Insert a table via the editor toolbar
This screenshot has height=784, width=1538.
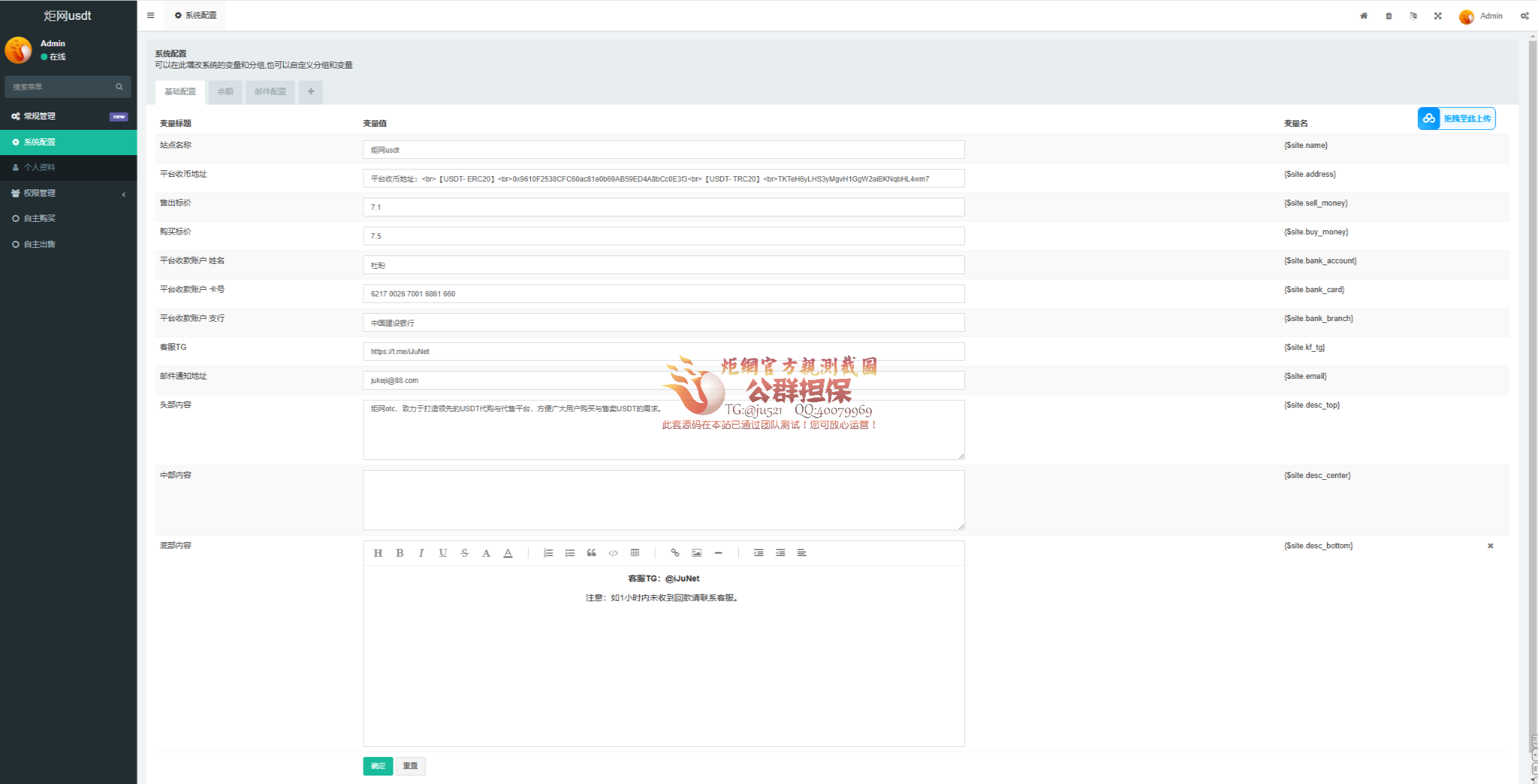click(634, 553)
